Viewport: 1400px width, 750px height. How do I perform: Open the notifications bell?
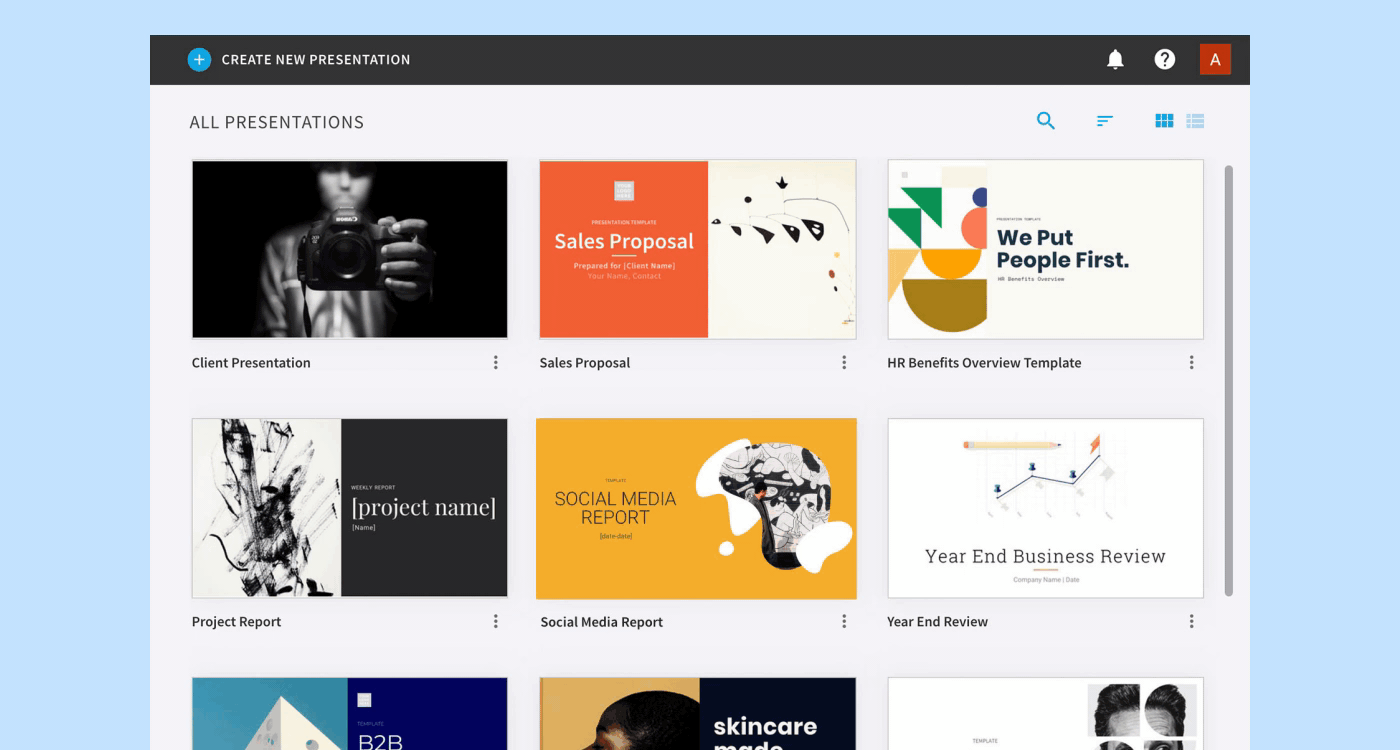point(1115,60)
